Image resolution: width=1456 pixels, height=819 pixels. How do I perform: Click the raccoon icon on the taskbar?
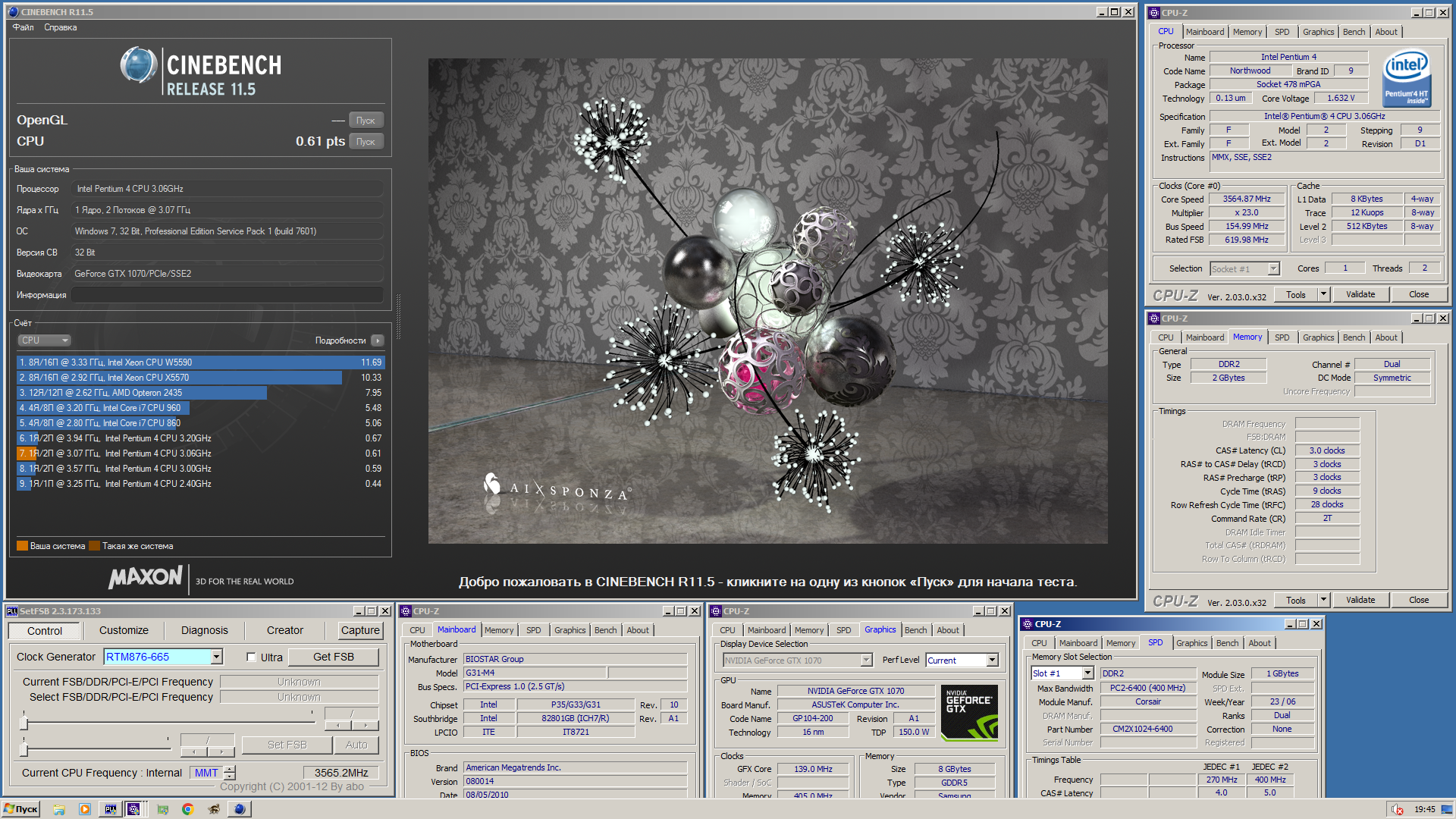214,809
